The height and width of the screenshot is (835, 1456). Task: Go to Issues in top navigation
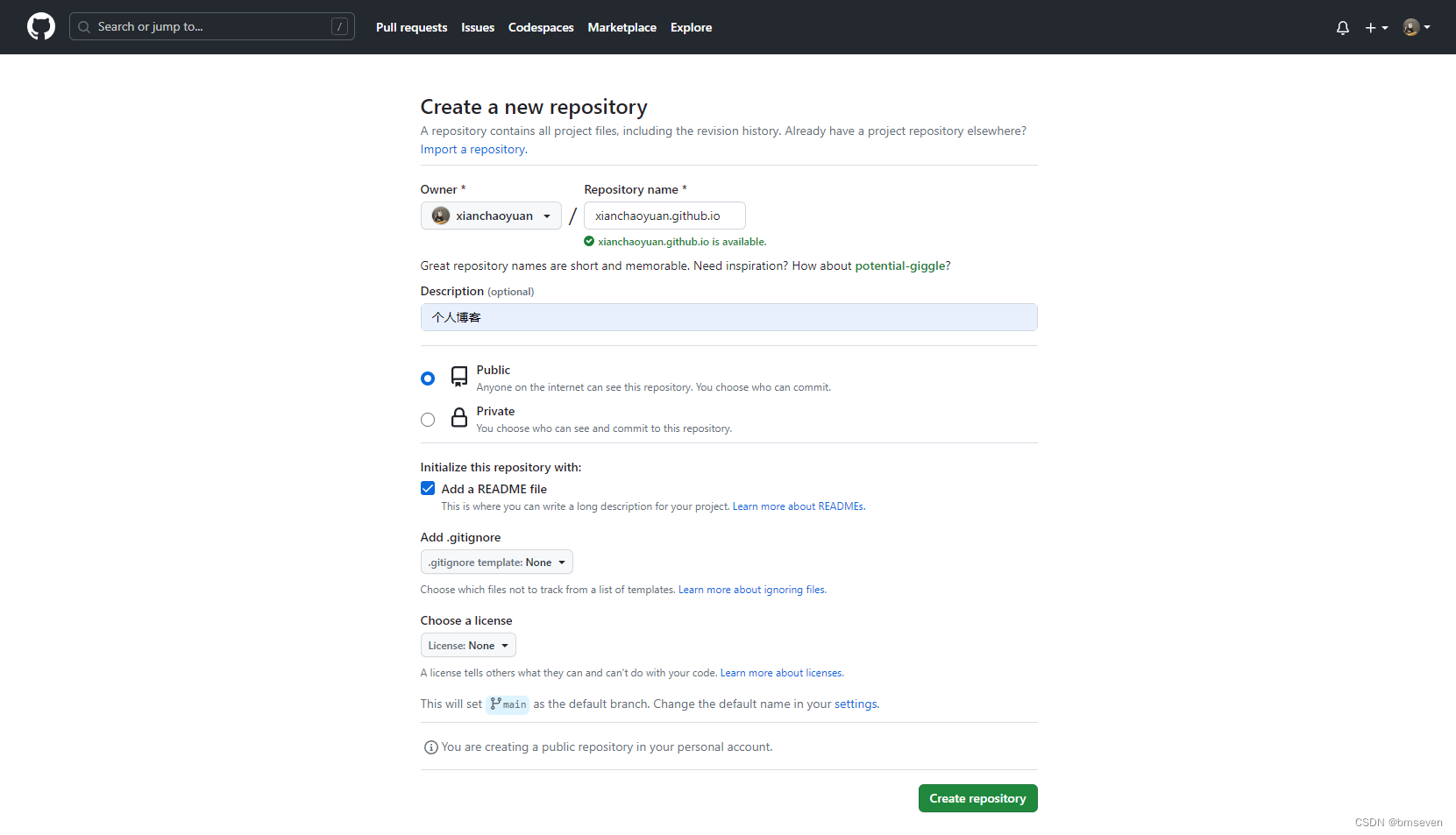[x=478, y=27]
